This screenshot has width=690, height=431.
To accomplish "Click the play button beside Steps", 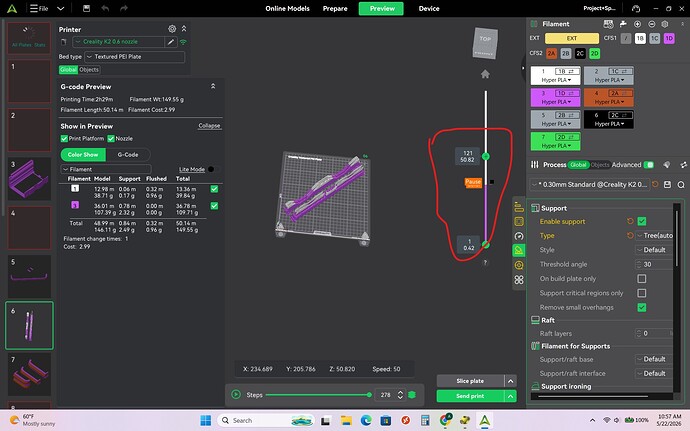I will point(236,394).
